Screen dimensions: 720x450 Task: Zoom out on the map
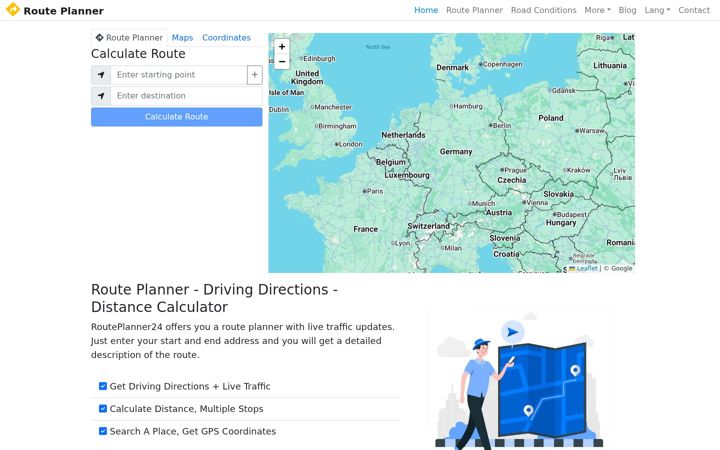tap(282, 62)
